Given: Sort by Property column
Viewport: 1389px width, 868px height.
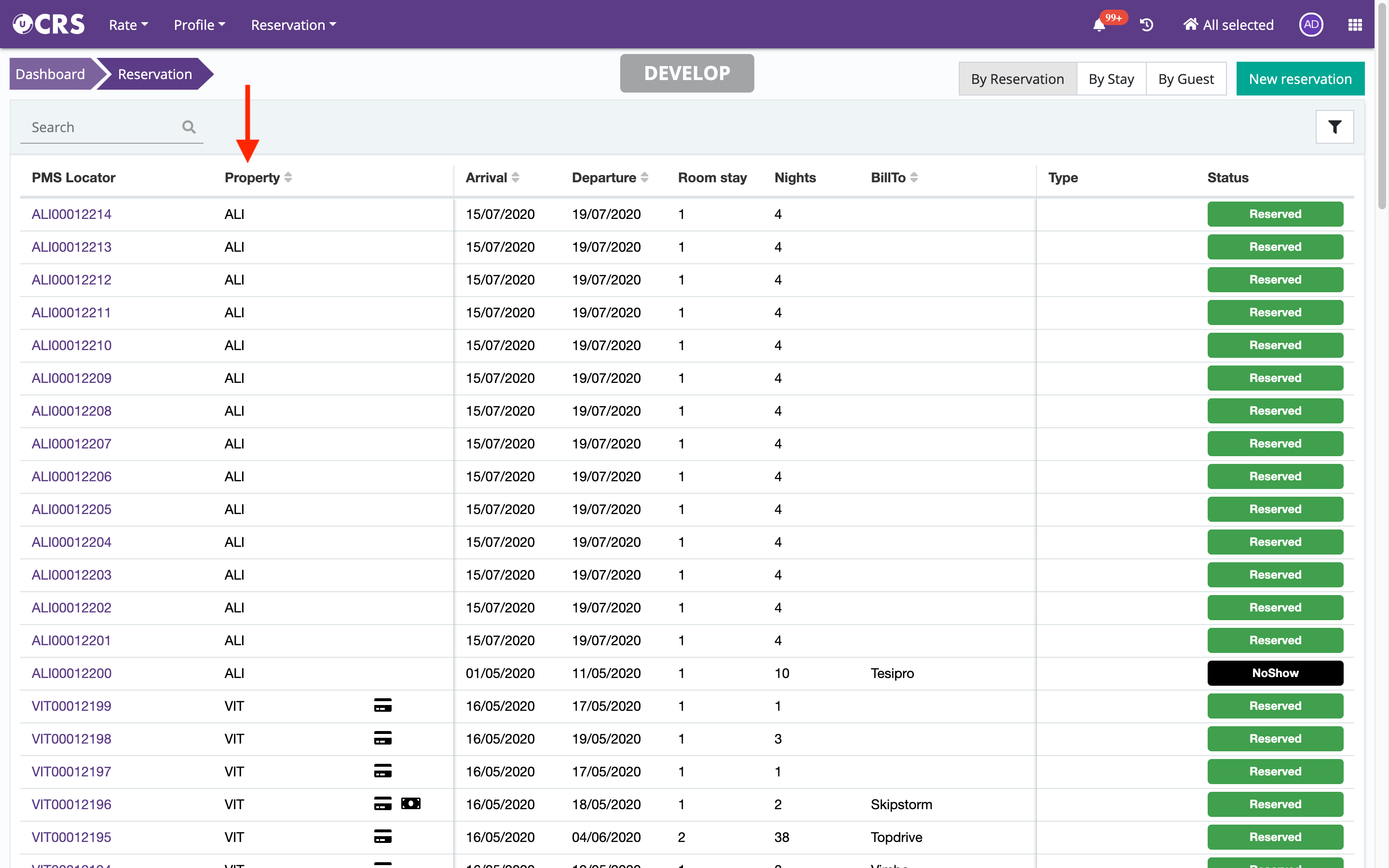Looking at the screenshot, I should coord(288,177).
